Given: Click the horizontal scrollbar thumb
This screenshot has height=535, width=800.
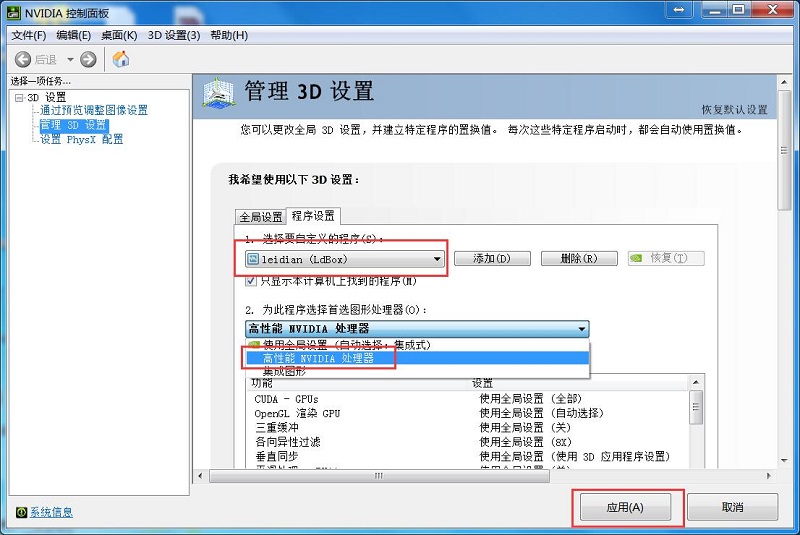Looking at the screenshot, I should tap(379, 476).
